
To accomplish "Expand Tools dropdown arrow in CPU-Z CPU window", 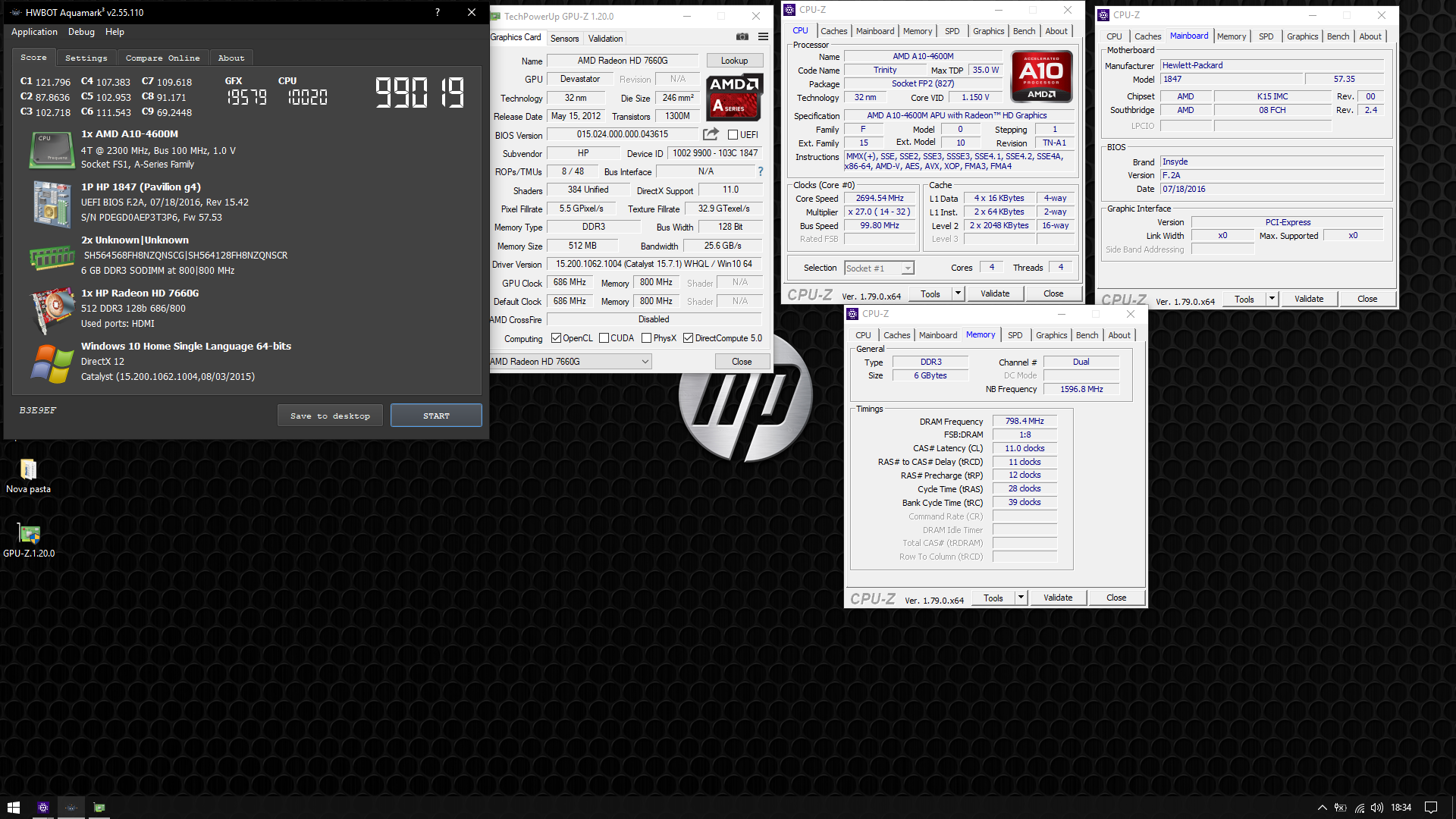I will [957, 294].
